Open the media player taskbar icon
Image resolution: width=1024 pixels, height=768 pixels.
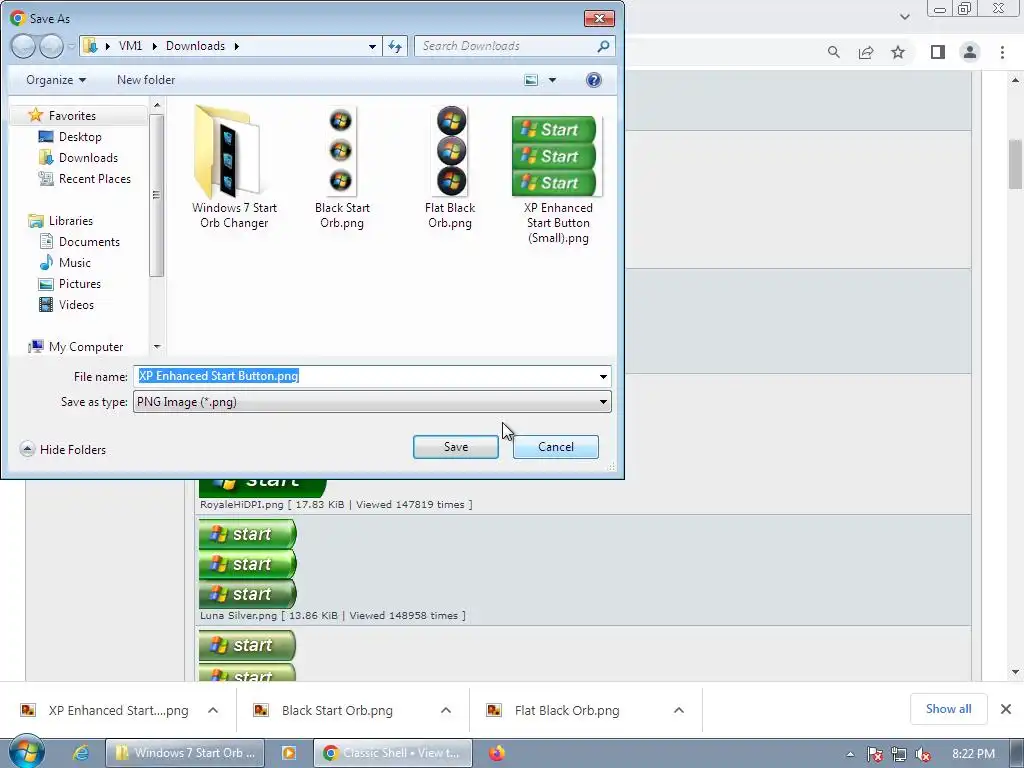289,753
